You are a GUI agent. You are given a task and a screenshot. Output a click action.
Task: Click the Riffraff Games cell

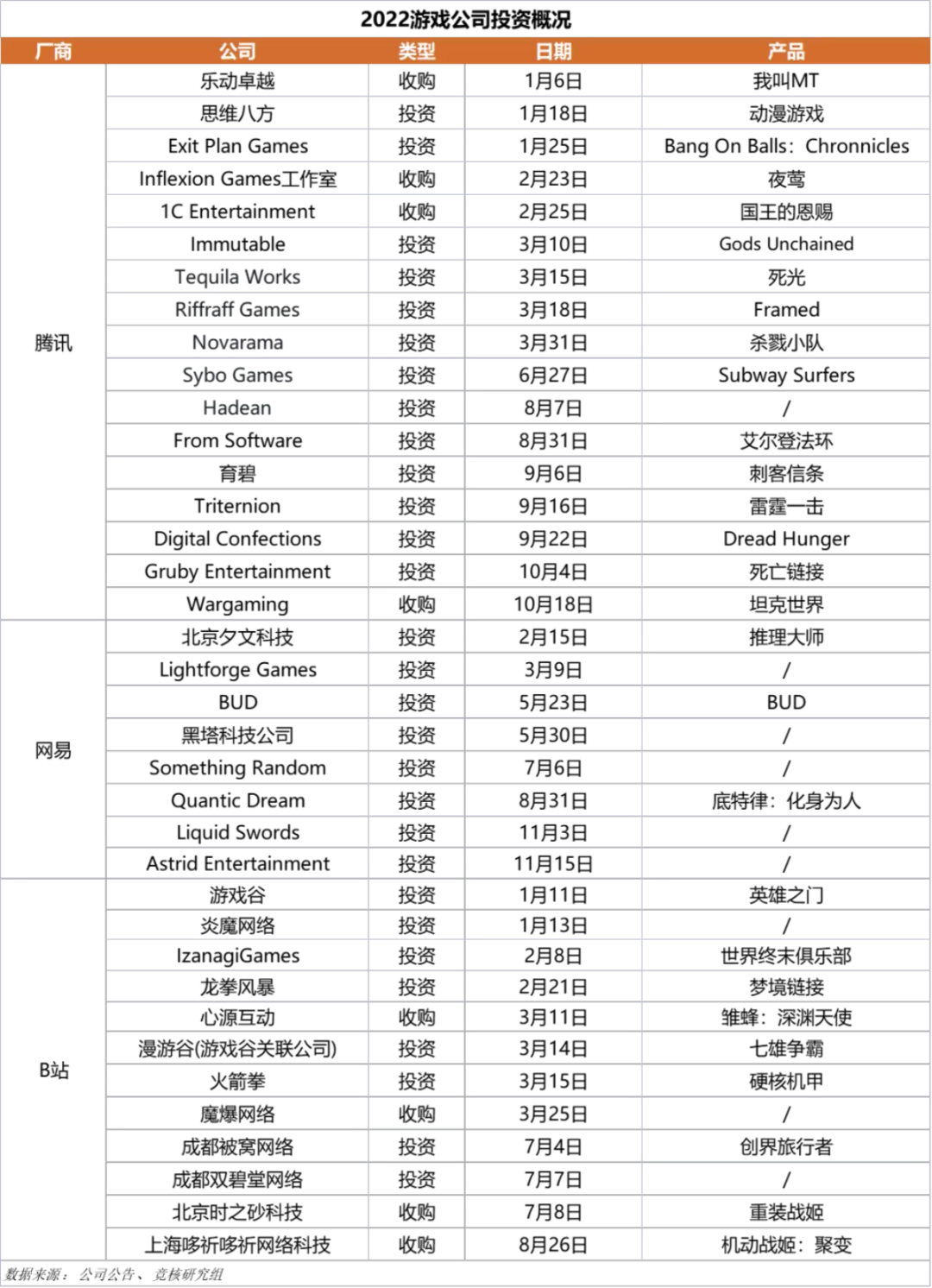click(x=237, y=310)
